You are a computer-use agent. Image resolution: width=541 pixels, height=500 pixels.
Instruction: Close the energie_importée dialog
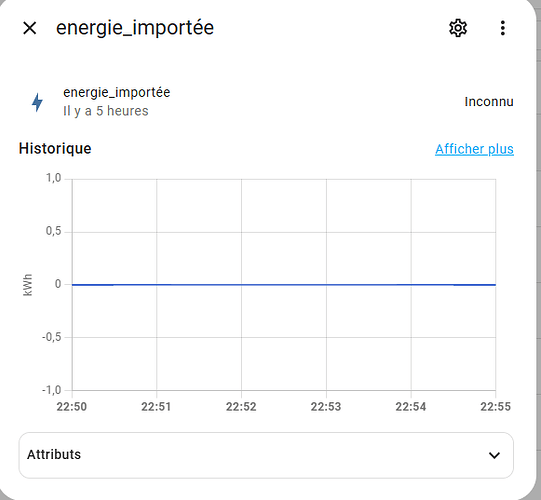(30, 28)
